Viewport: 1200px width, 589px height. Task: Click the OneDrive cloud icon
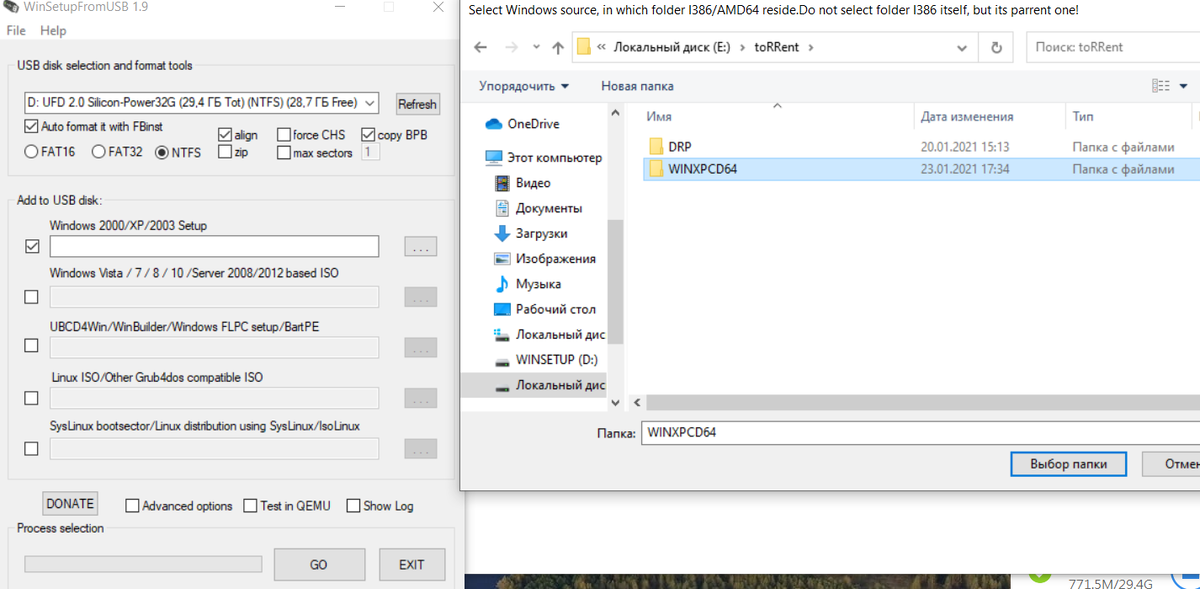(493, 124)
